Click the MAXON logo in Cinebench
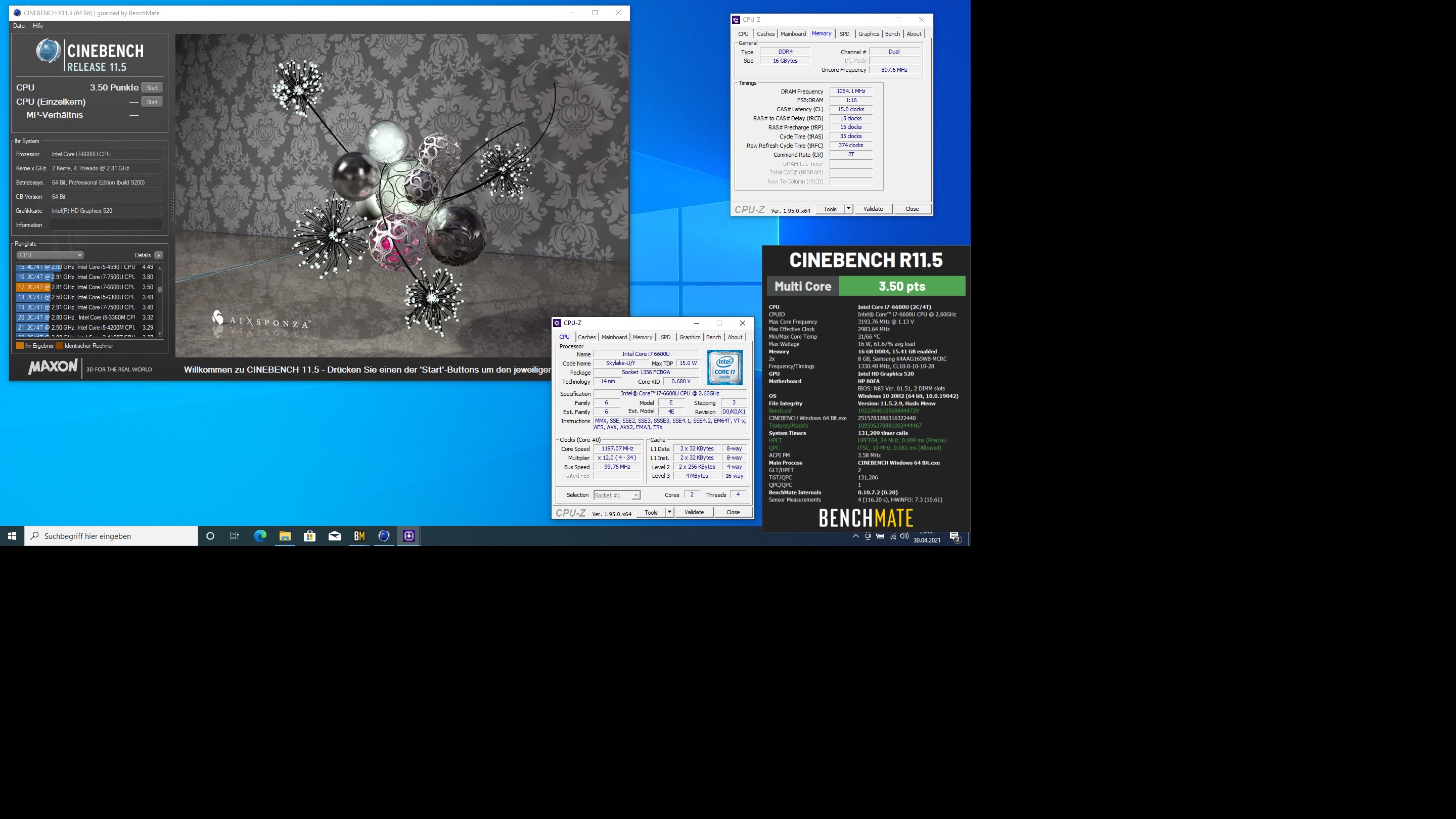The width and height of the screenshot is (1456, 819). click(53, 367)
